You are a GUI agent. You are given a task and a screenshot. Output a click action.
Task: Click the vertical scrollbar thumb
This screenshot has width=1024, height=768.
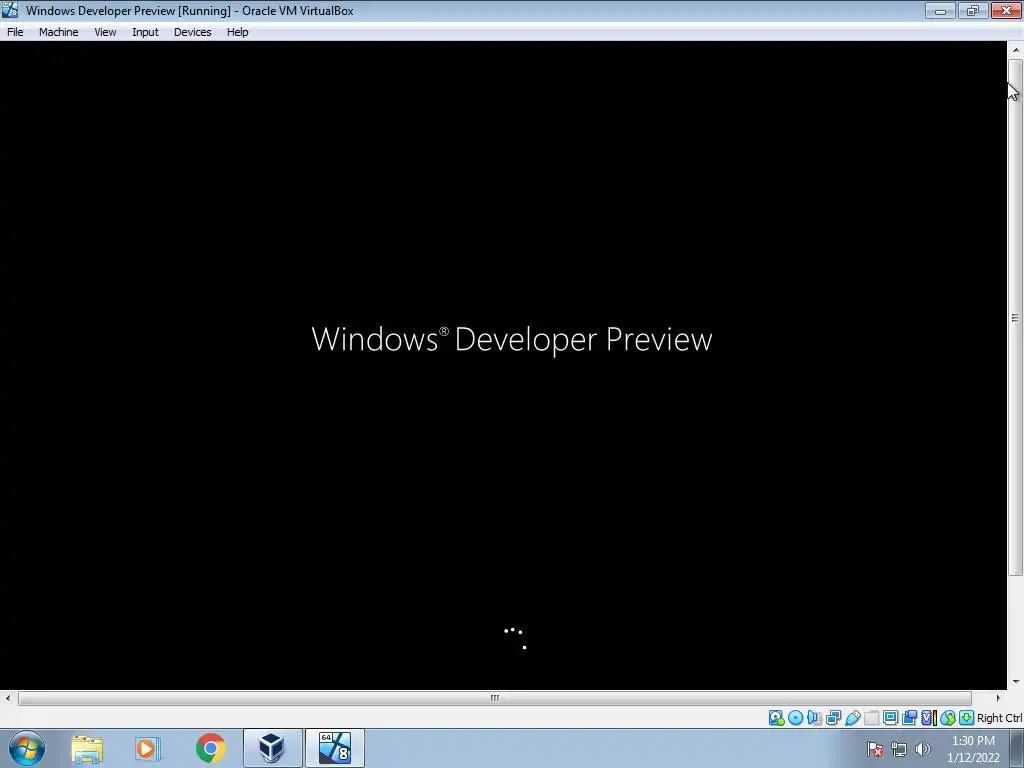click(1016, 317)
